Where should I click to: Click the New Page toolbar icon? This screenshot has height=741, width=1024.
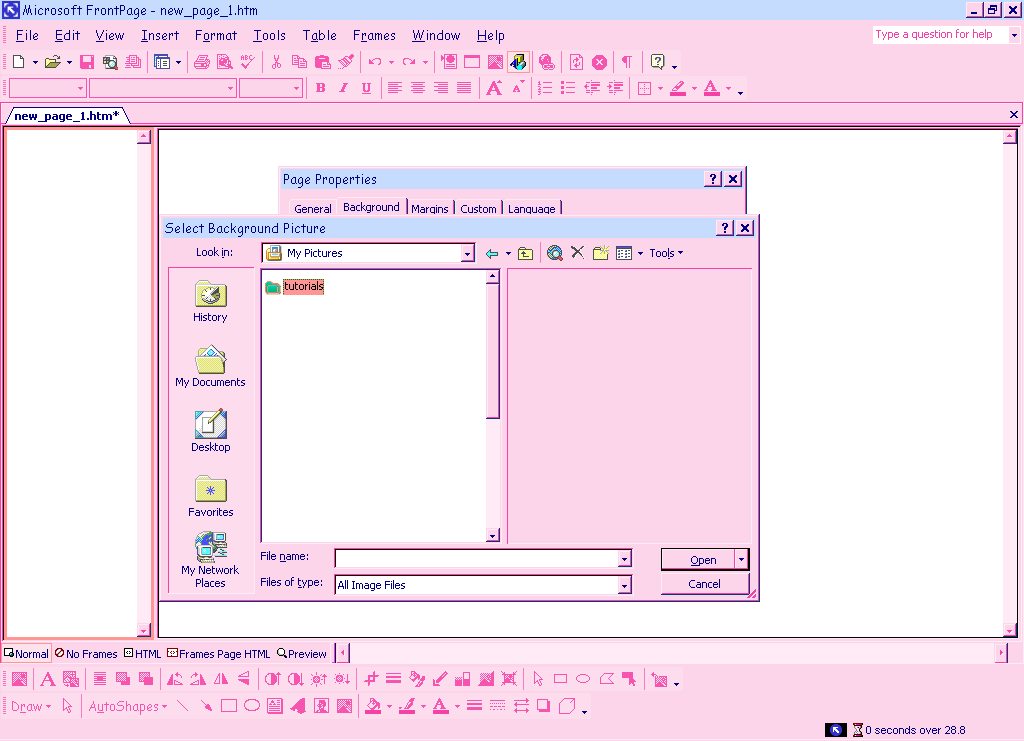tap(18, 62)
